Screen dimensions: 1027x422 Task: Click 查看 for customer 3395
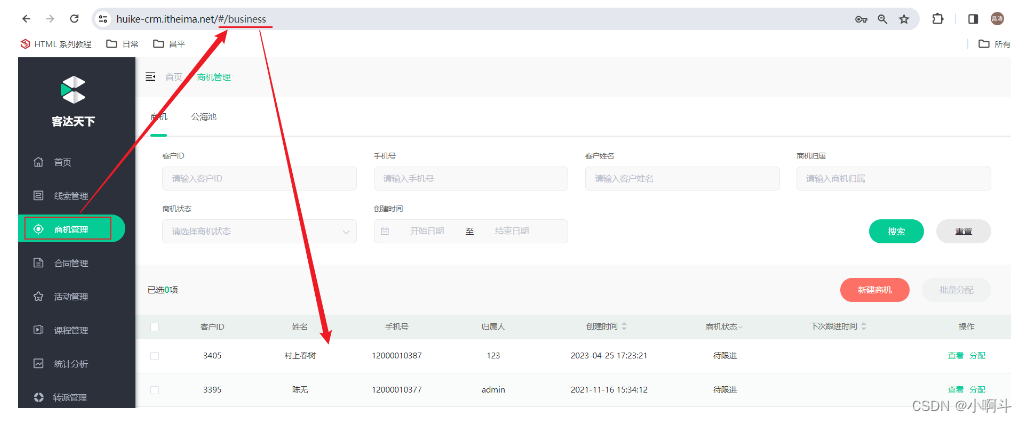coord(956,390)
